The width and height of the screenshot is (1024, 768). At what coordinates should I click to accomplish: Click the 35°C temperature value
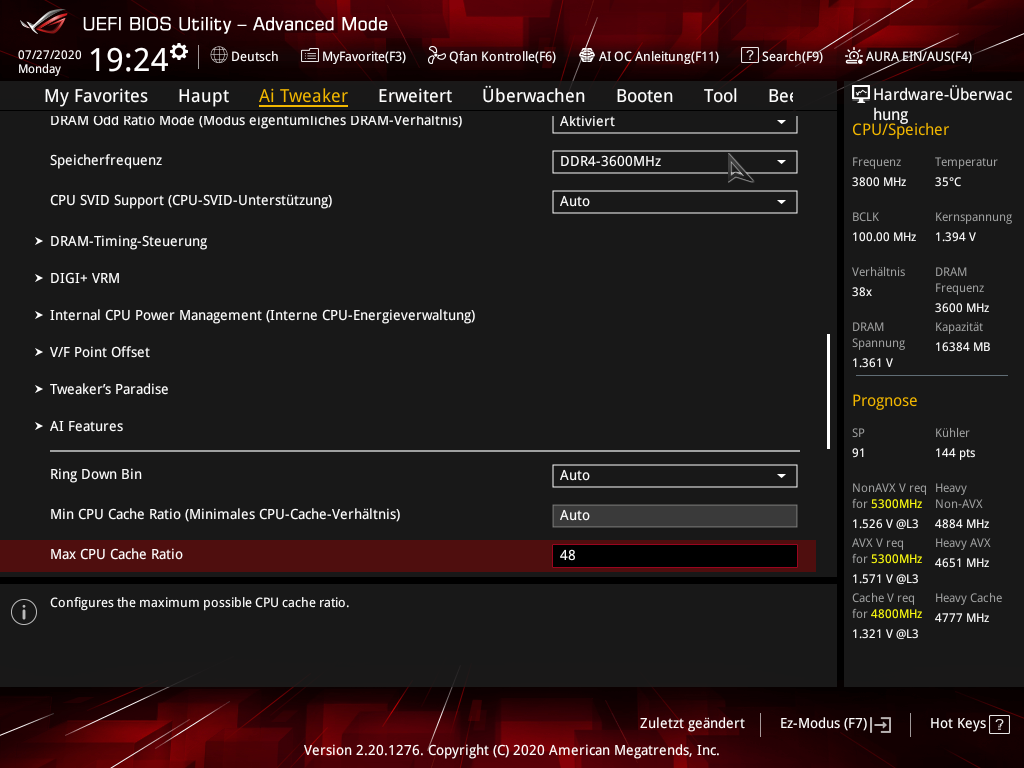(948, 182)
